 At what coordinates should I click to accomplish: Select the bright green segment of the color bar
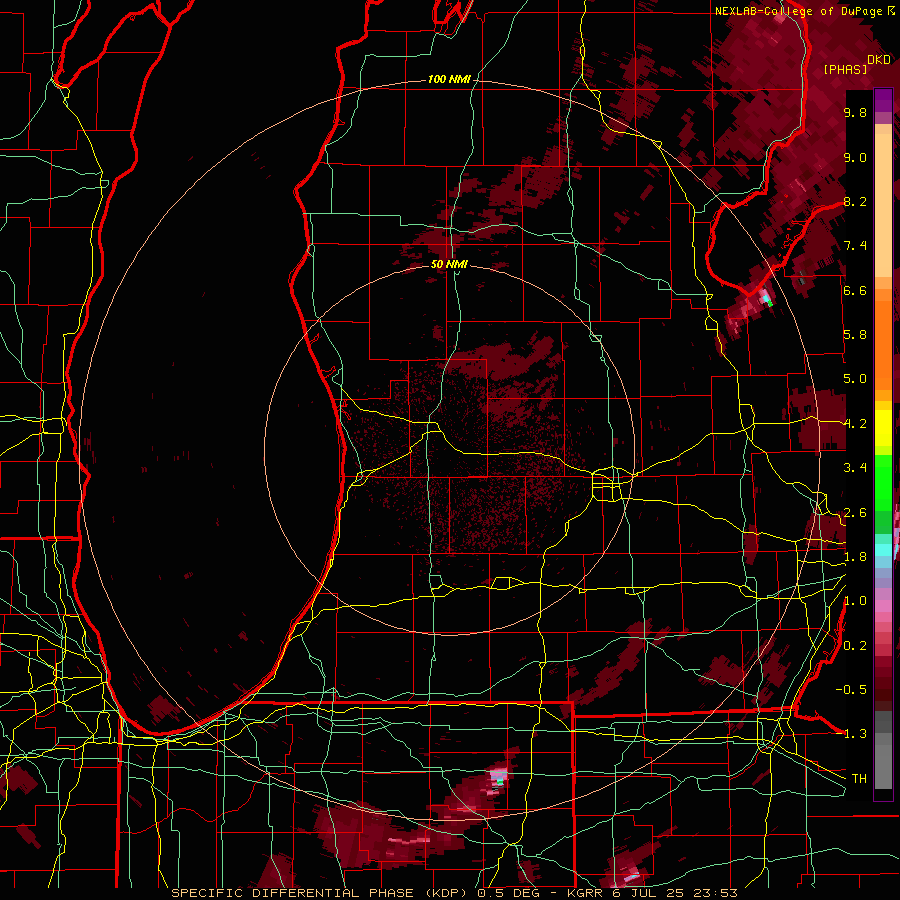point(883,484)
